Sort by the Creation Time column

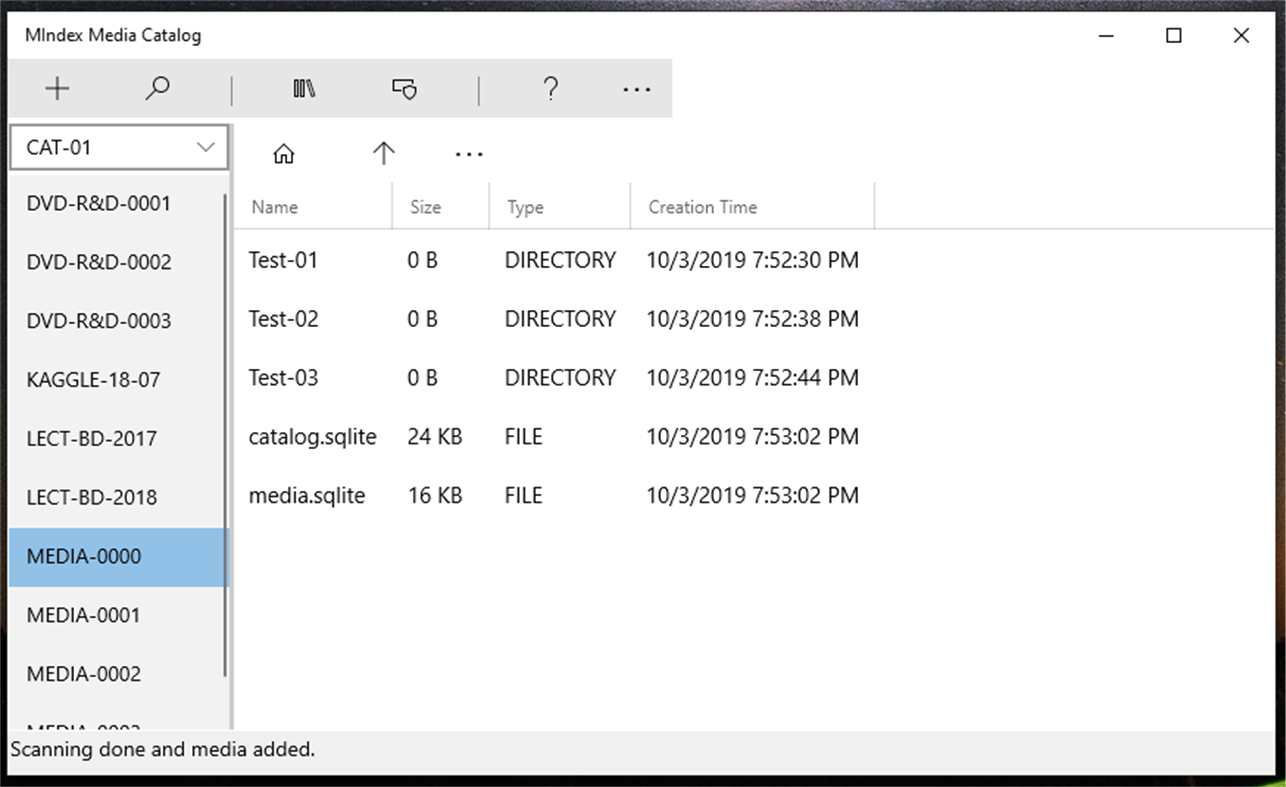click(703, 207)
